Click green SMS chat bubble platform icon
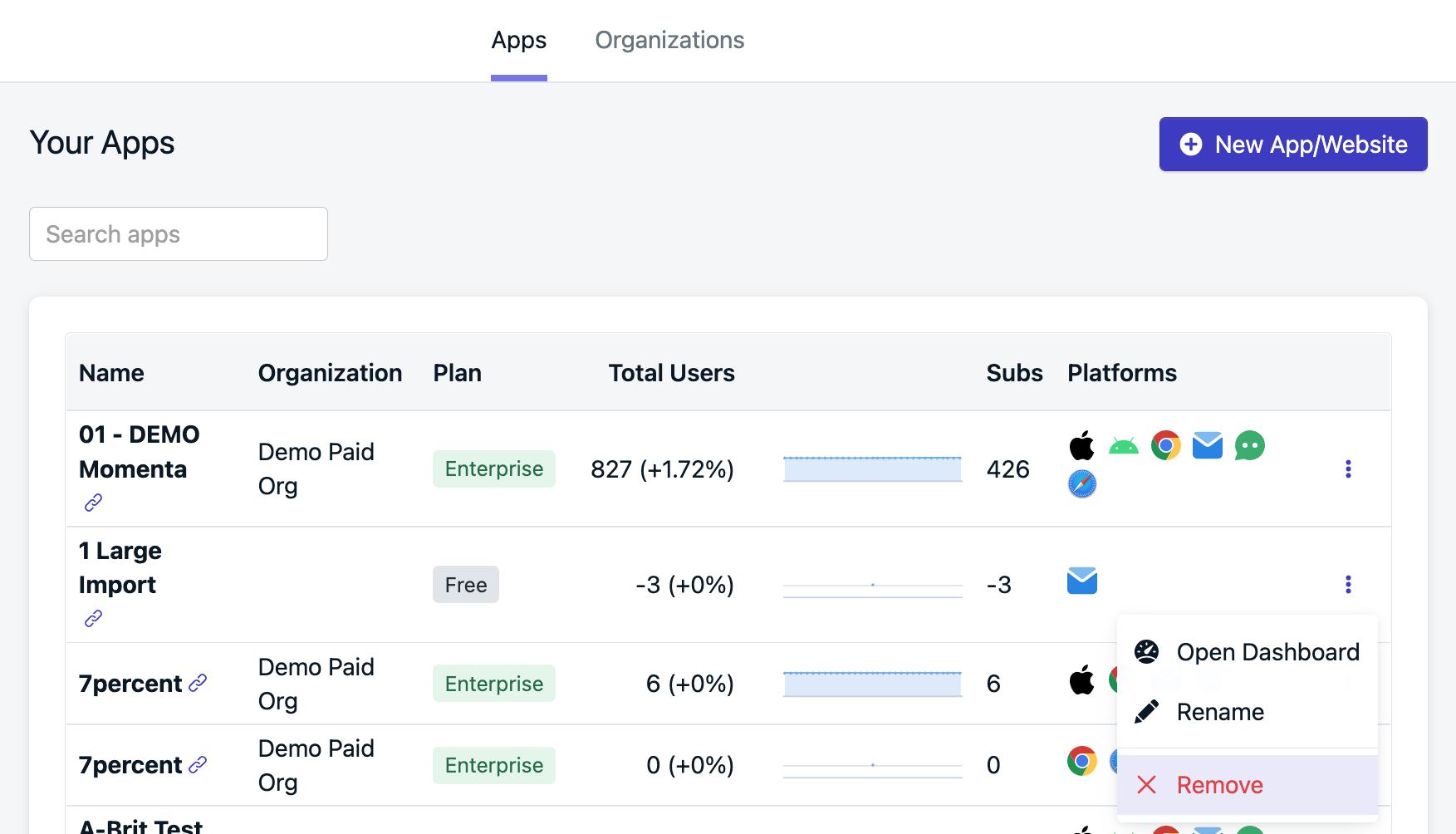Screen dimensions: 1456x834 tap(1249, 446)
